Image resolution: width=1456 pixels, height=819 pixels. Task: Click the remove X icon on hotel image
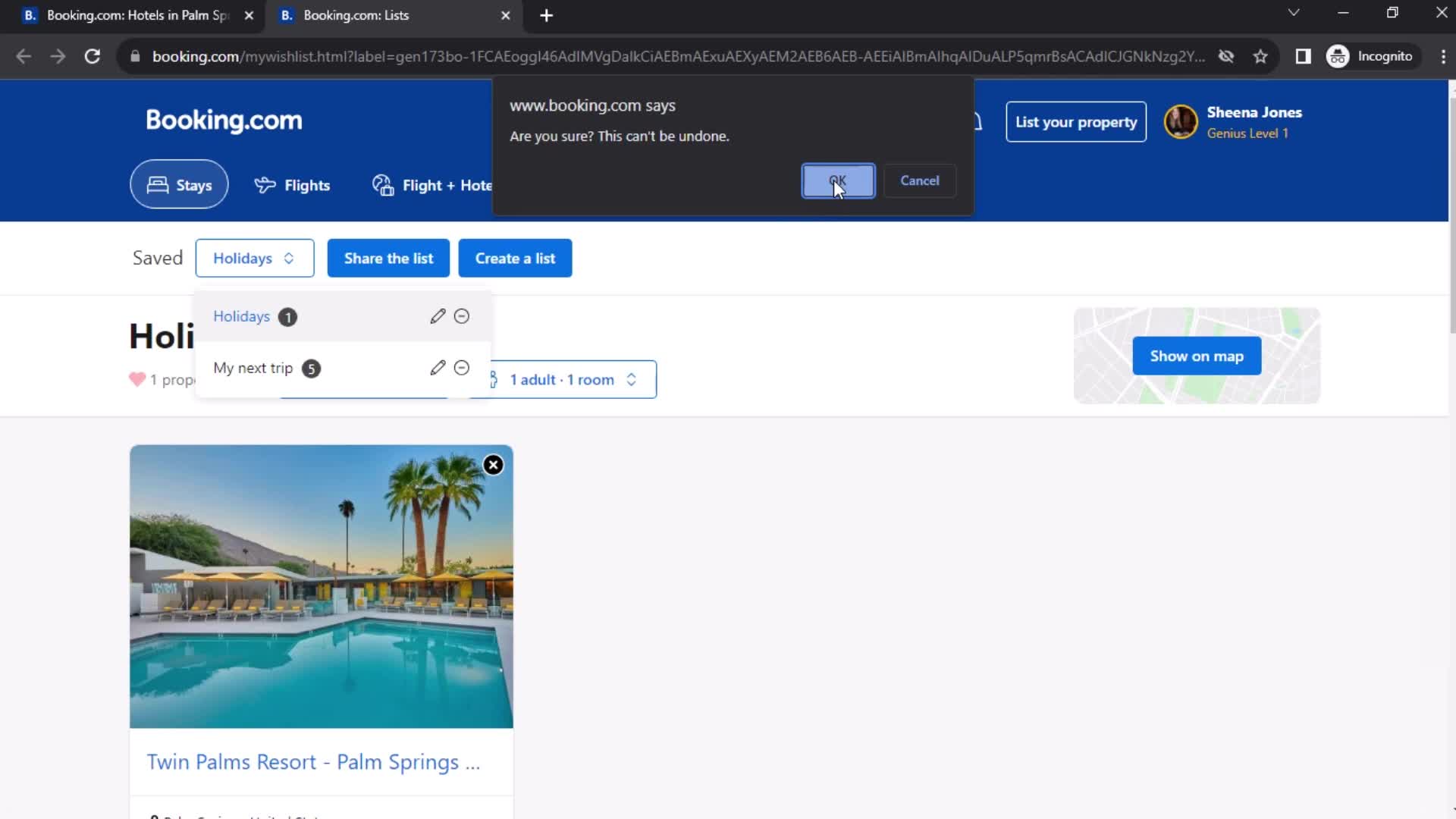point(493,464)
